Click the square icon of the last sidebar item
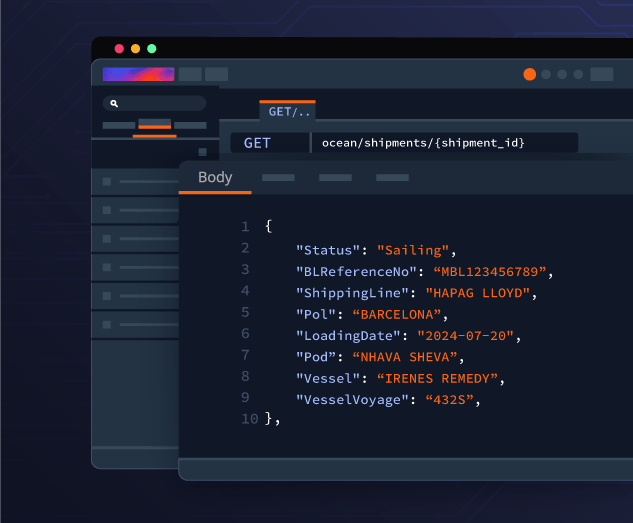Image resolution: width=633 pixels, height=523 pixels. pos(106,324)
